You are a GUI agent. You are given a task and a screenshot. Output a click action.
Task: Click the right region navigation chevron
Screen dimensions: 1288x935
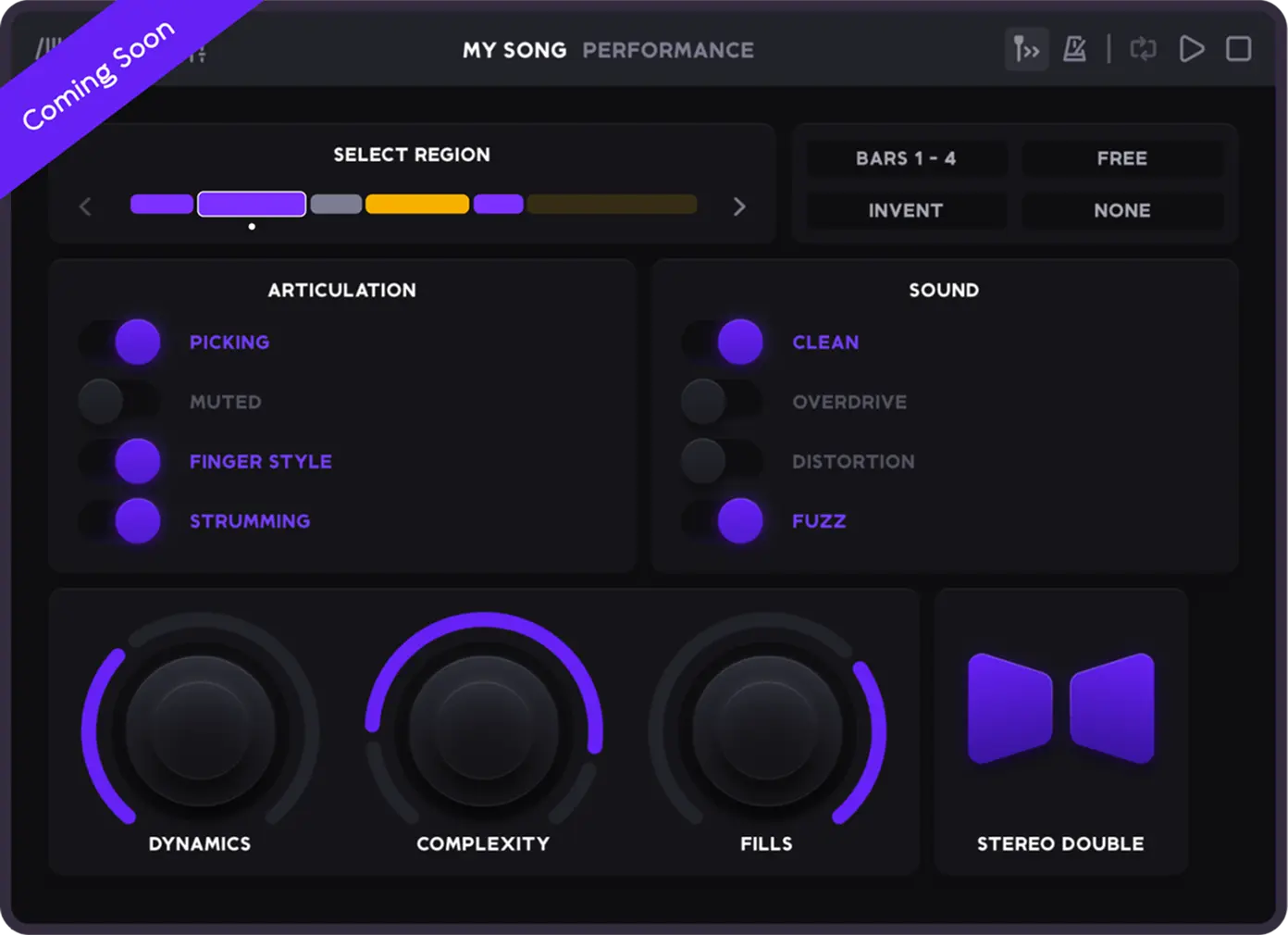739,206
